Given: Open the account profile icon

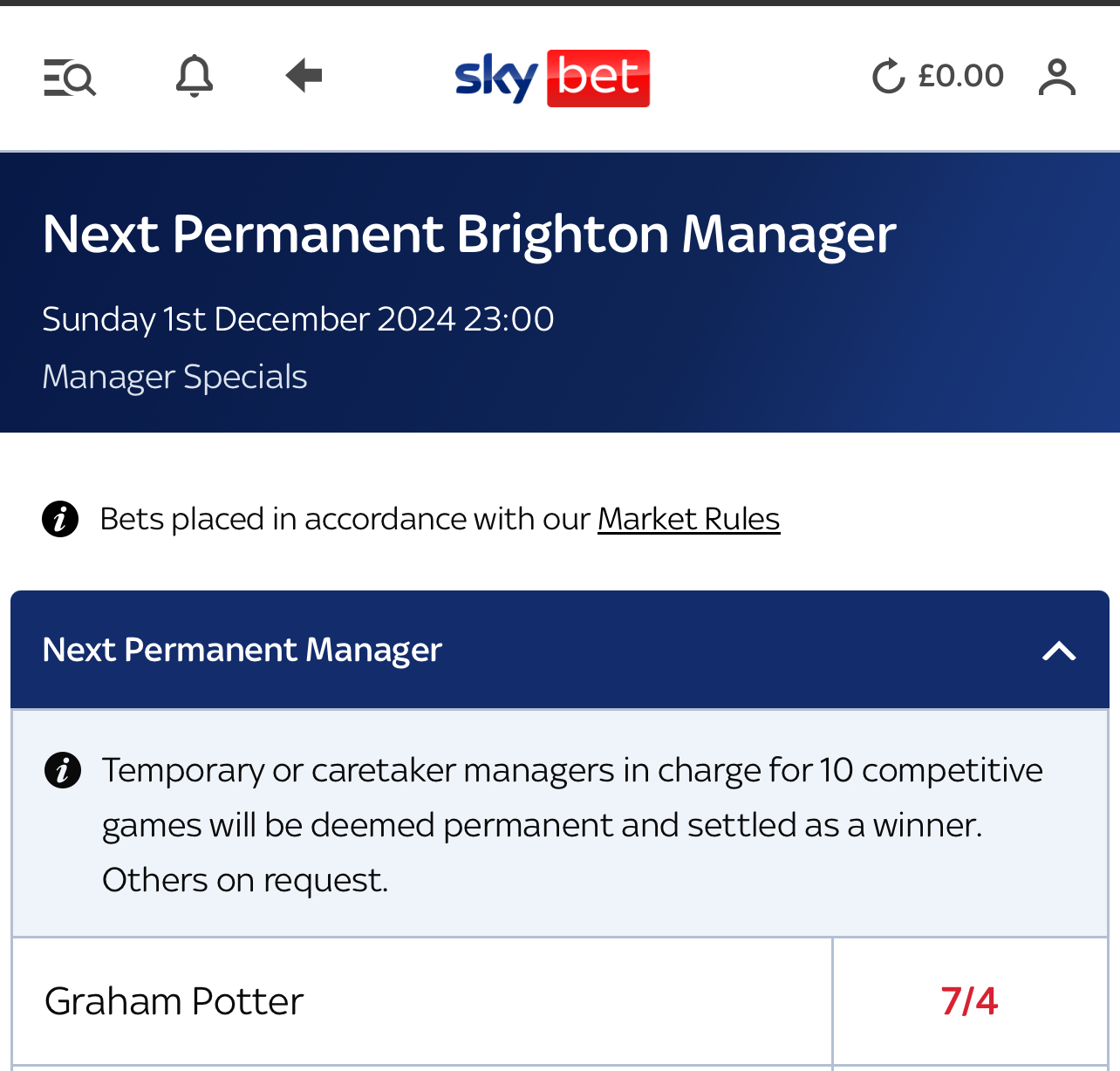Looking at the screenshot, I should coord(1057,77).
